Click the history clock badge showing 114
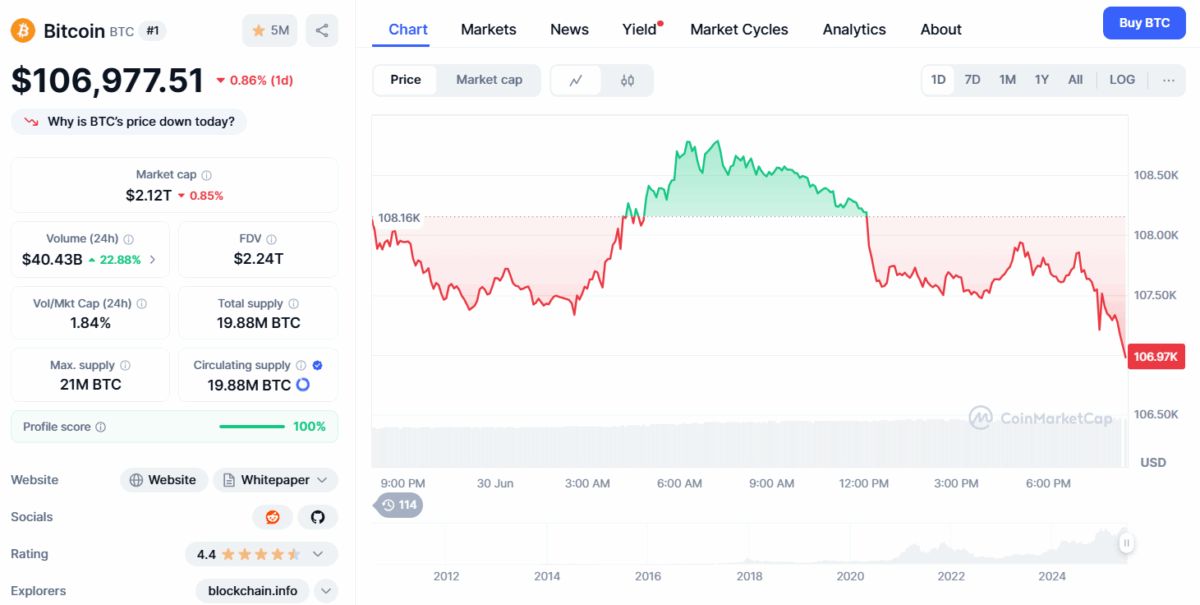The height and width of the screenshot is (605, 1200). [398, 505]
